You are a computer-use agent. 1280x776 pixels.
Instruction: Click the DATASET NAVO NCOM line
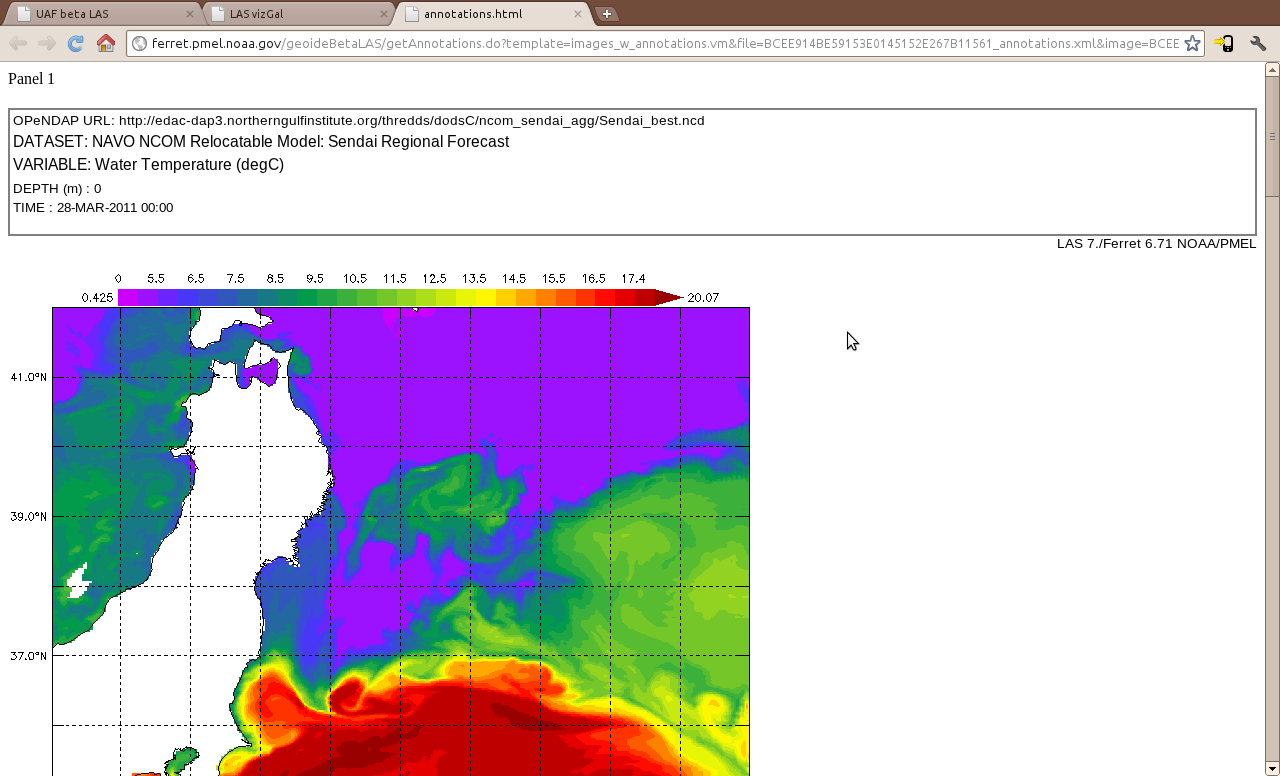coord(261,142)
